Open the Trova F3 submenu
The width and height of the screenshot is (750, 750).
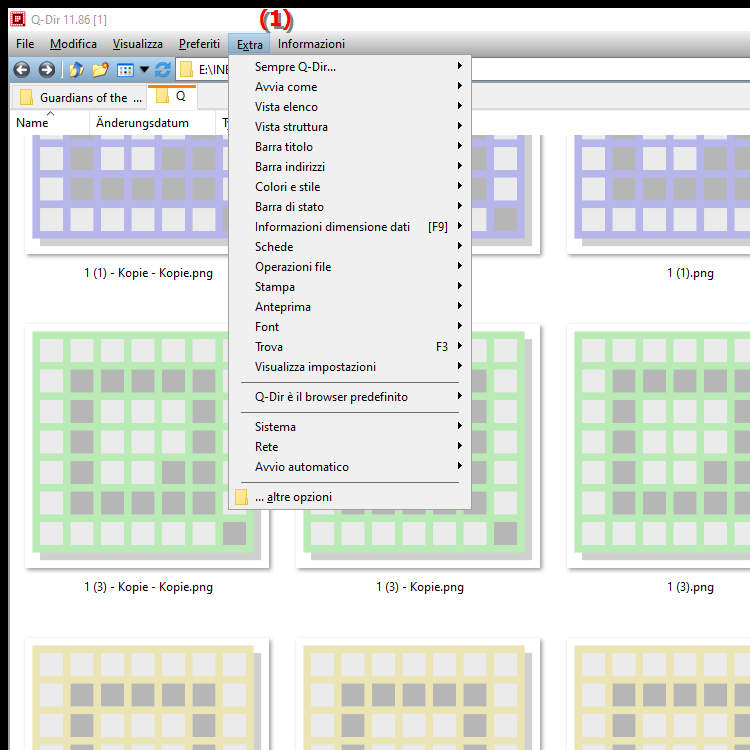[350, 347]
